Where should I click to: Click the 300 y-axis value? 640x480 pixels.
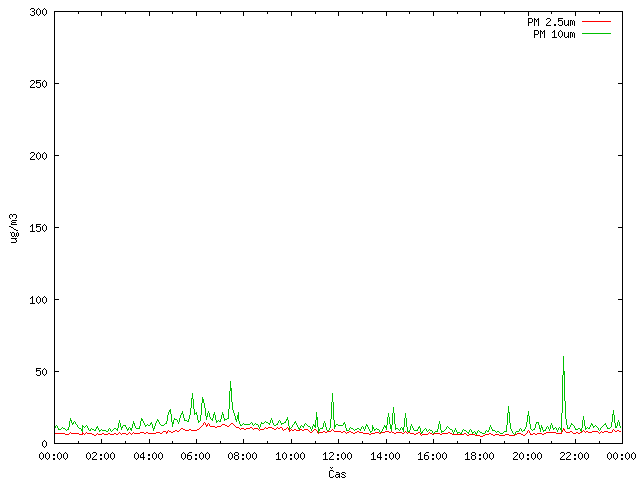tap(38, 12)
